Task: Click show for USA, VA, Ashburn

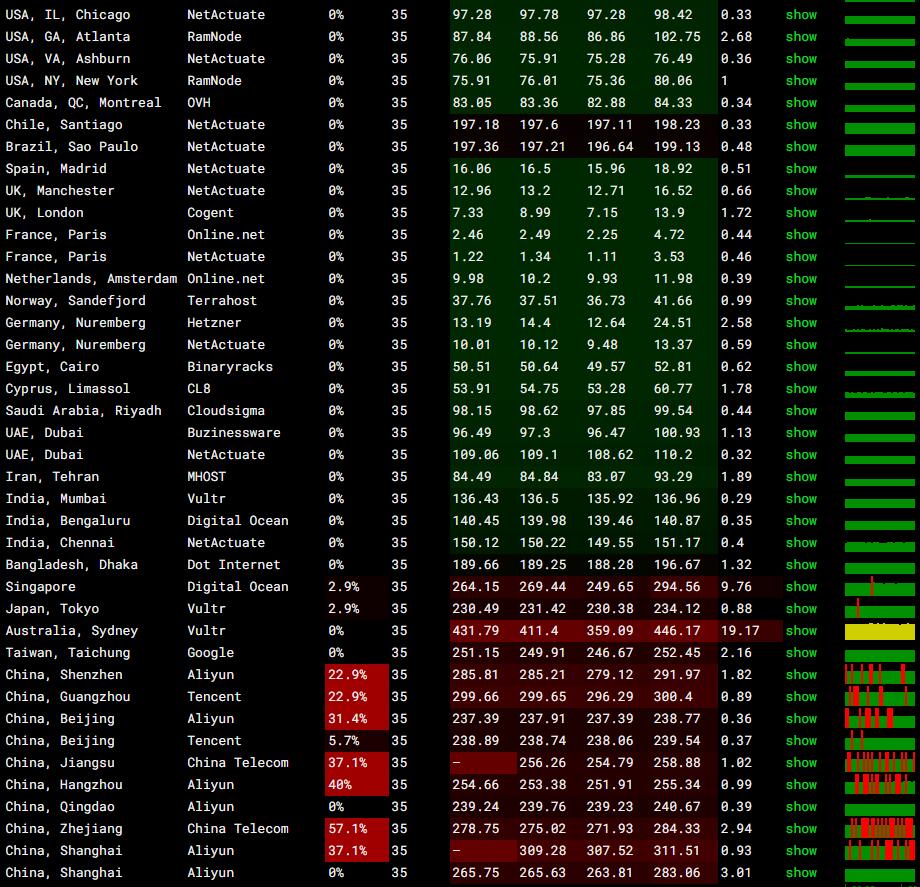Action: (801, 59)
